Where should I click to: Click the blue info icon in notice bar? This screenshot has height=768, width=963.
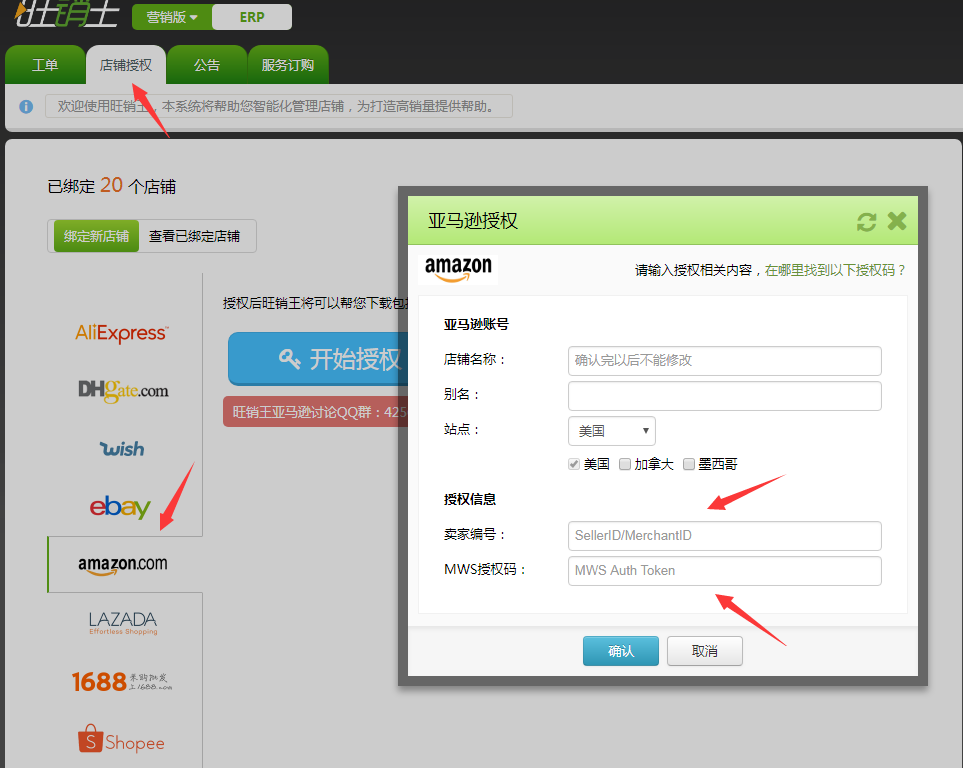(x=26, y=107)
